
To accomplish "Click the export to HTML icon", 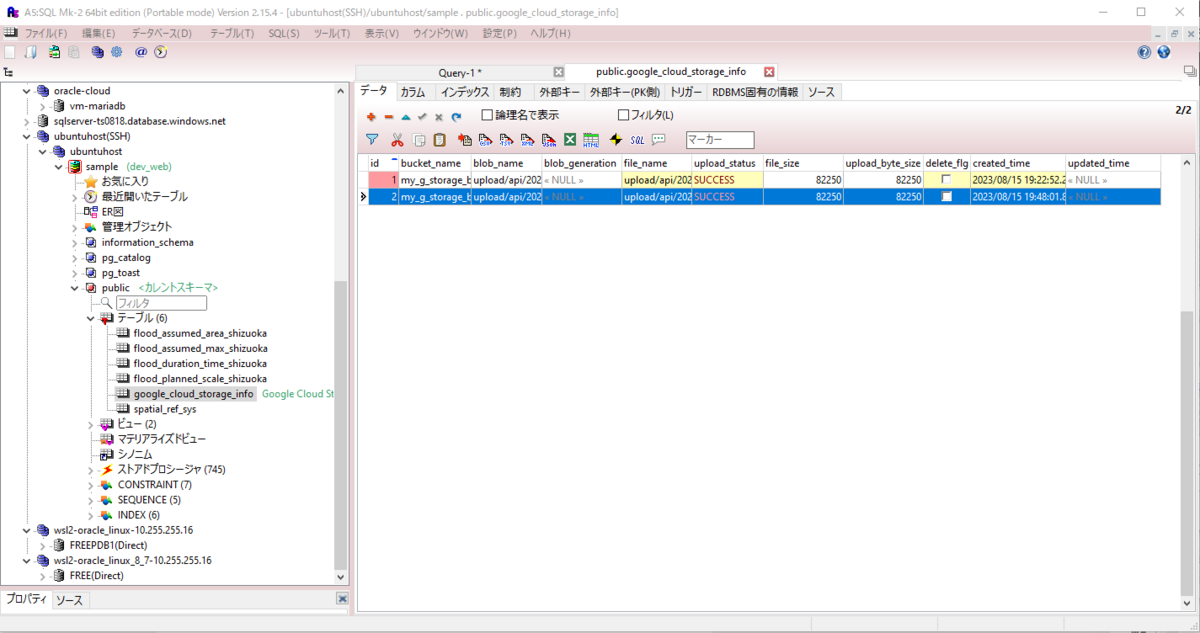I will pos(590,139).
